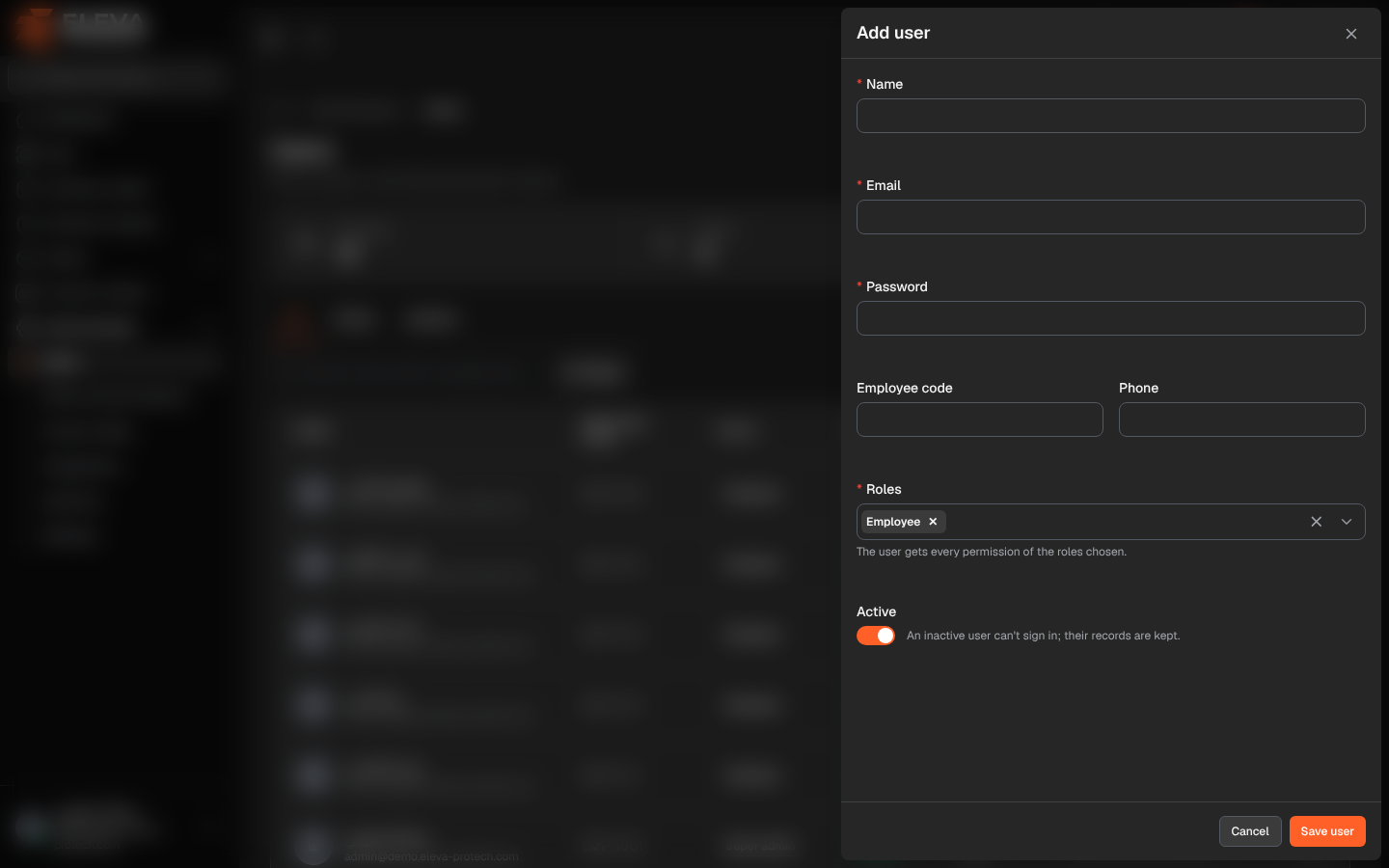1389x868 pixels.
Task: Clear all selected roles
Action: click(1316, 522)
